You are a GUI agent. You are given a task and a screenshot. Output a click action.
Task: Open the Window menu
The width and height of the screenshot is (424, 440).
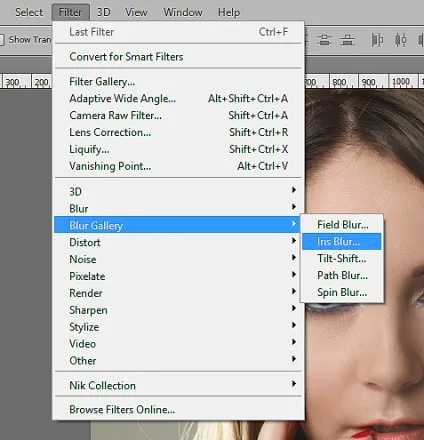(183, 12)
